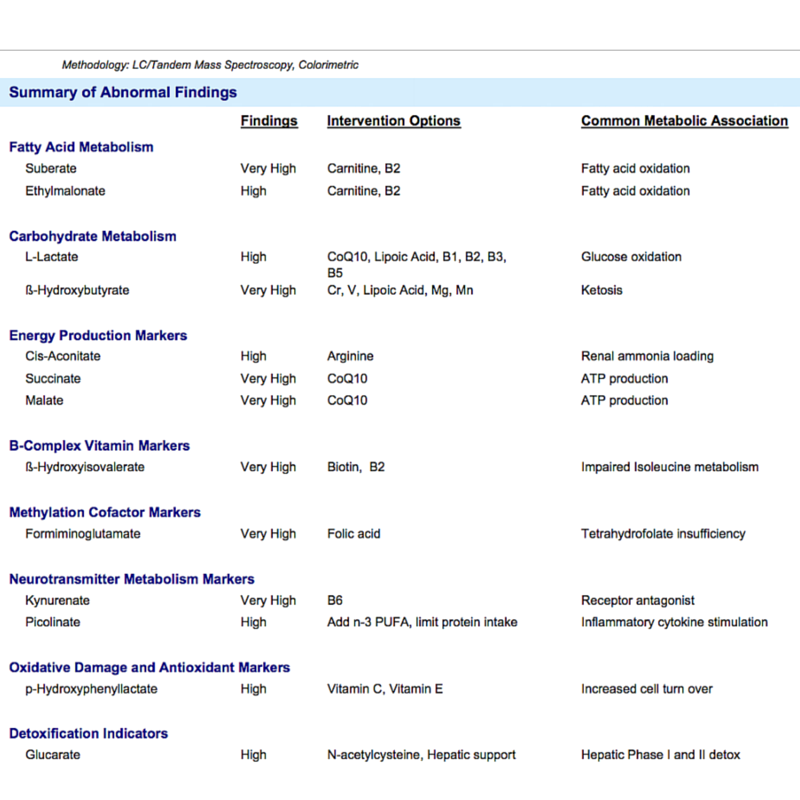Select the Energy Production Markers heading

click(x=98, y=336)
